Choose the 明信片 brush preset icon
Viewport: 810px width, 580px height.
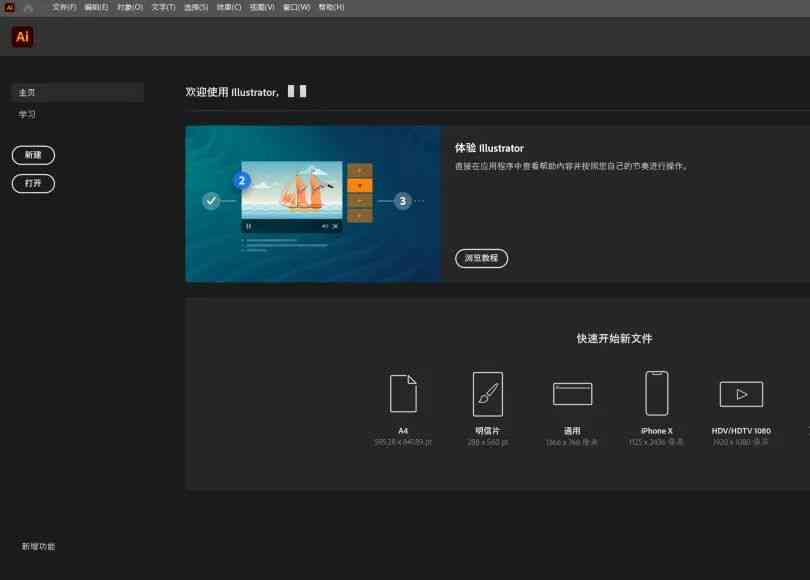point(488,394)
